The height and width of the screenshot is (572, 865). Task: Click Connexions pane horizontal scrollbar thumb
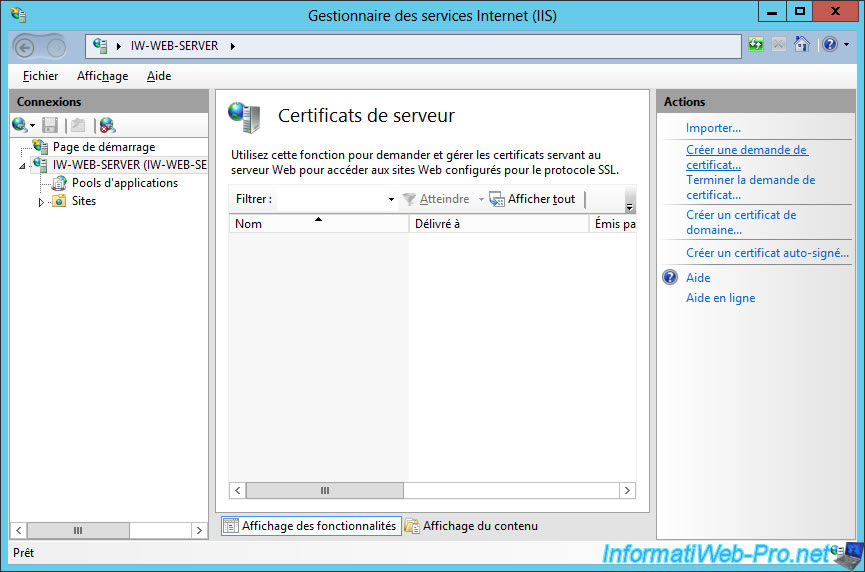[78, 531]
